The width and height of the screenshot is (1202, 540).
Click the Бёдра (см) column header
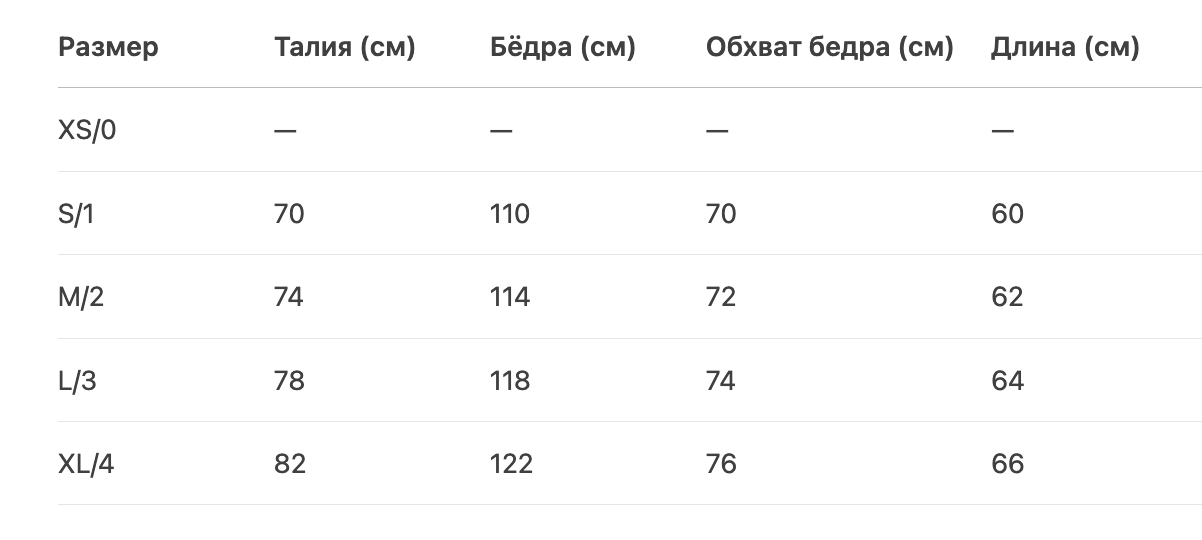coord(563,47)
